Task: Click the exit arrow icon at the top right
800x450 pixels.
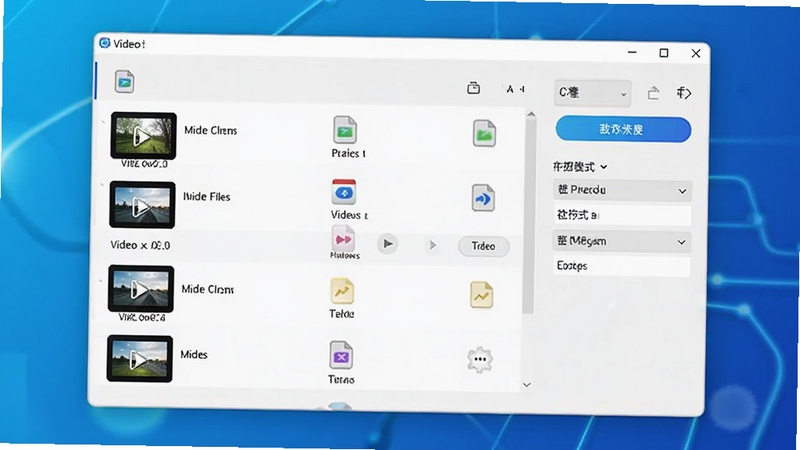Action: 684,93
